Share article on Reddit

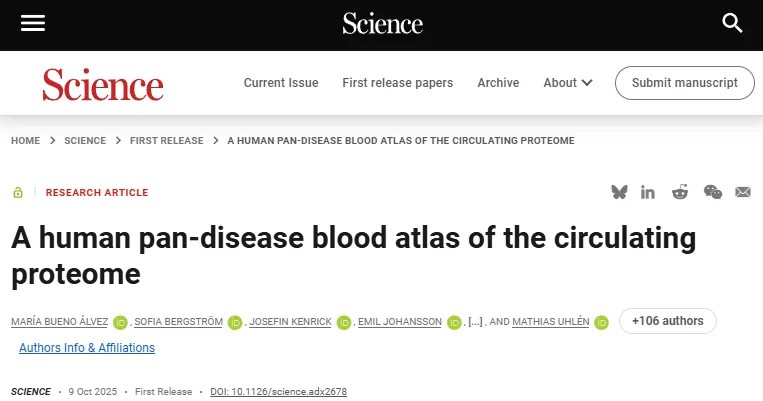pos(680,192)
